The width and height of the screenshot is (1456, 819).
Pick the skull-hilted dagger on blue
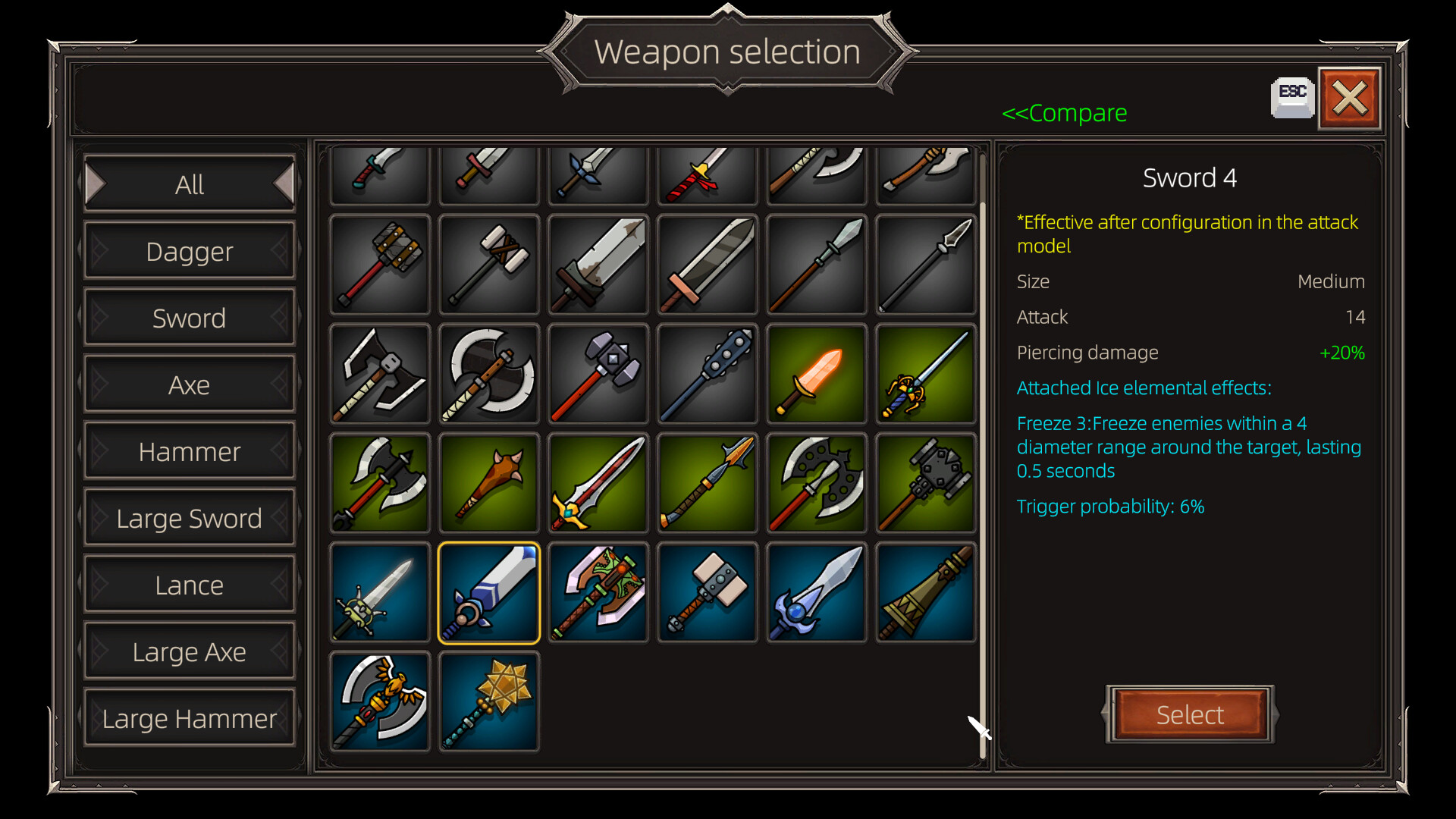coord(380,592)
